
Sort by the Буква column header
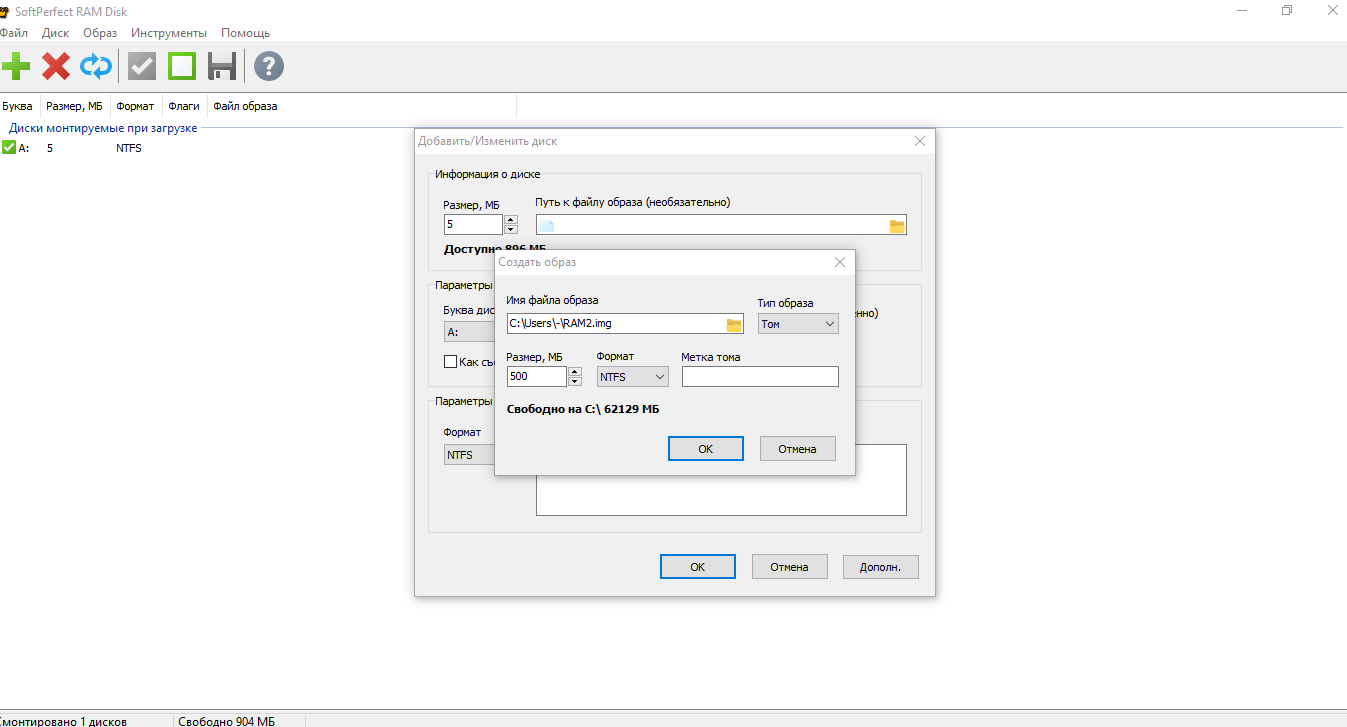coord(17,106)
